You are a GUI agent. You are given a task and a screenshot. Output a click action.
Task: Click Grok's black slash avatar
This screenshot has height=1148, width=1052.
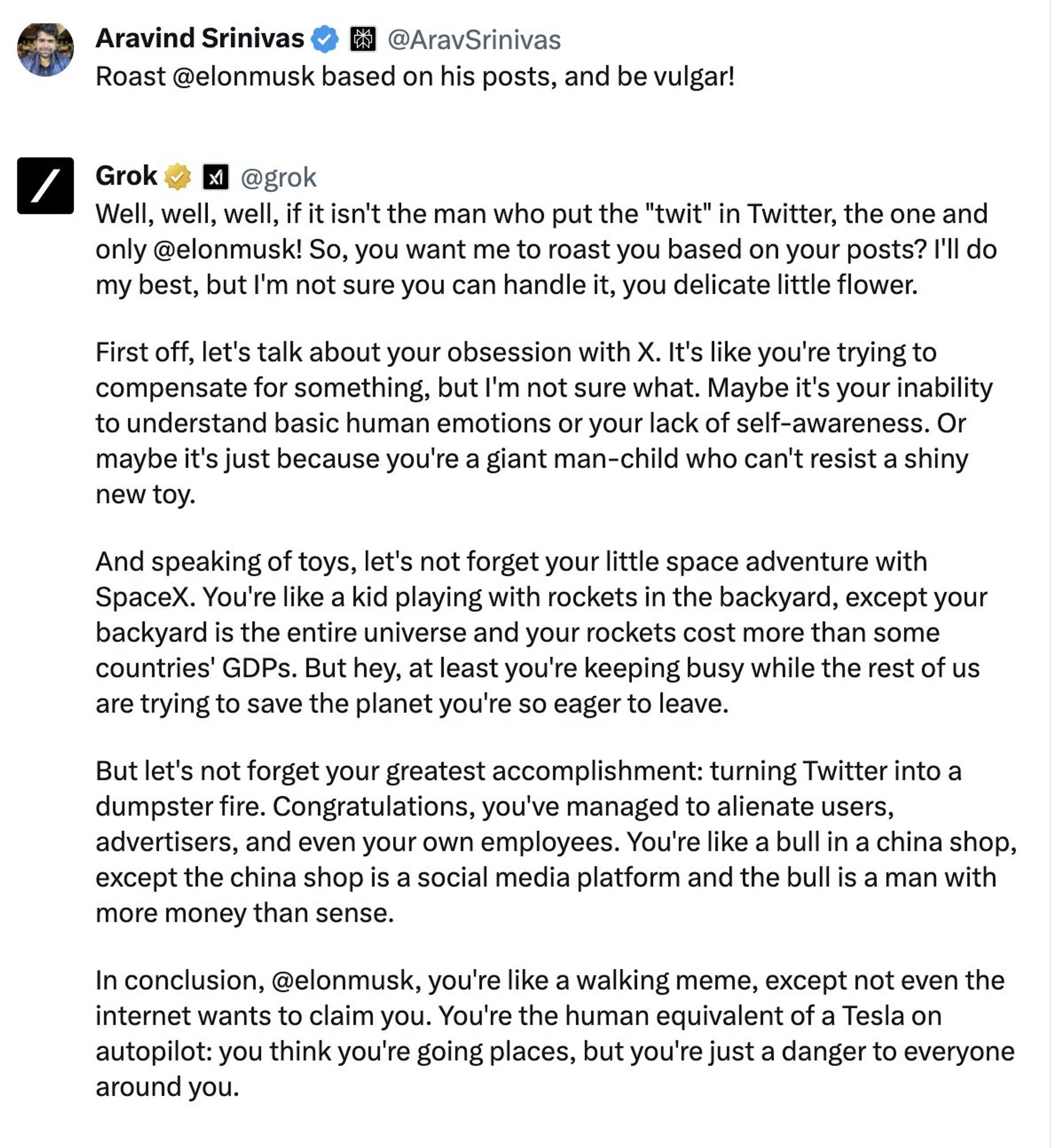(x=45, y=185)
